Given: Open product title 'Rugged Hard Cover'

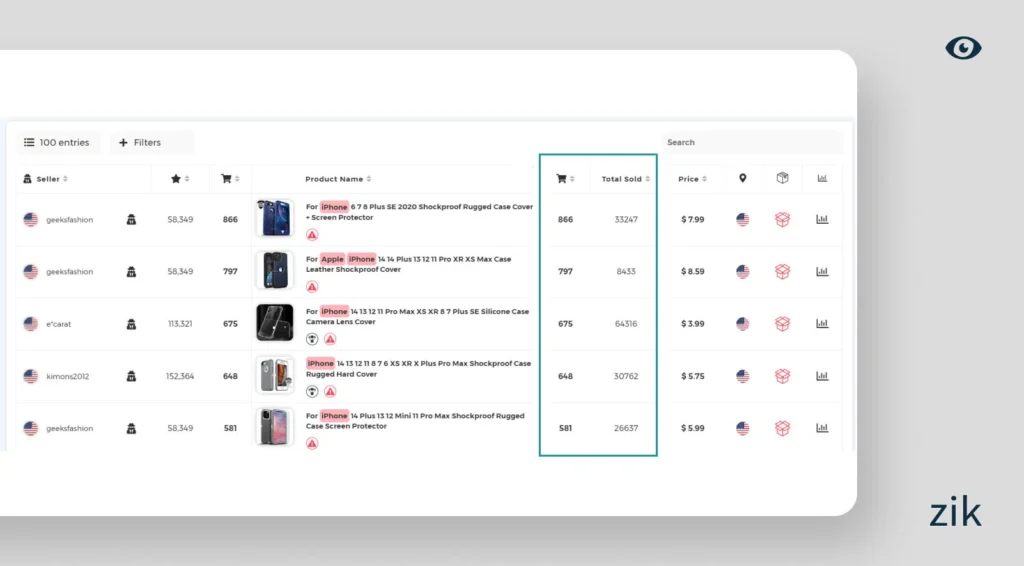Looking at the screenshot, I should [x=418, y=369].
